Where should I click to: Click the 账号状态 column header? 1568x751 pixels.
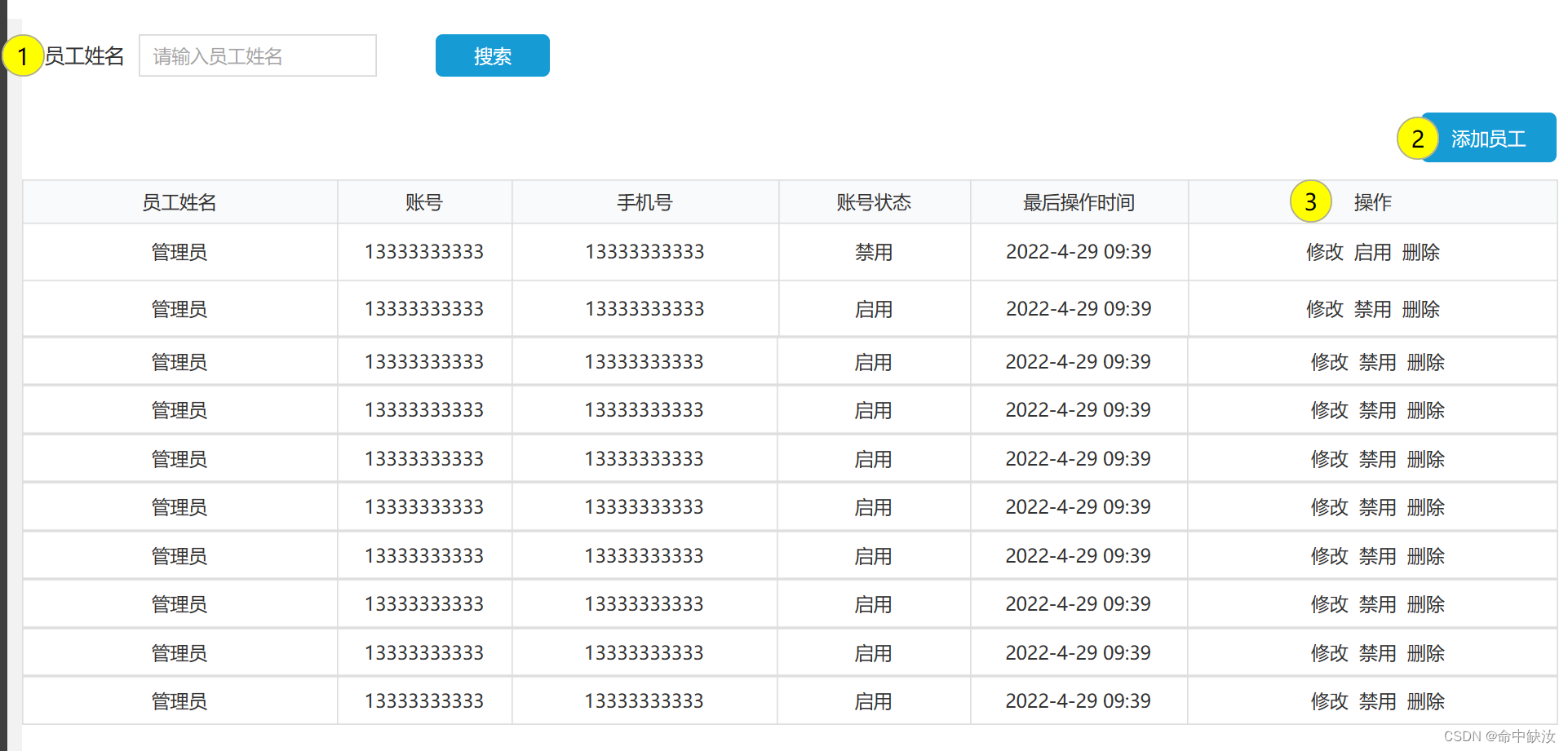[874, 202]
